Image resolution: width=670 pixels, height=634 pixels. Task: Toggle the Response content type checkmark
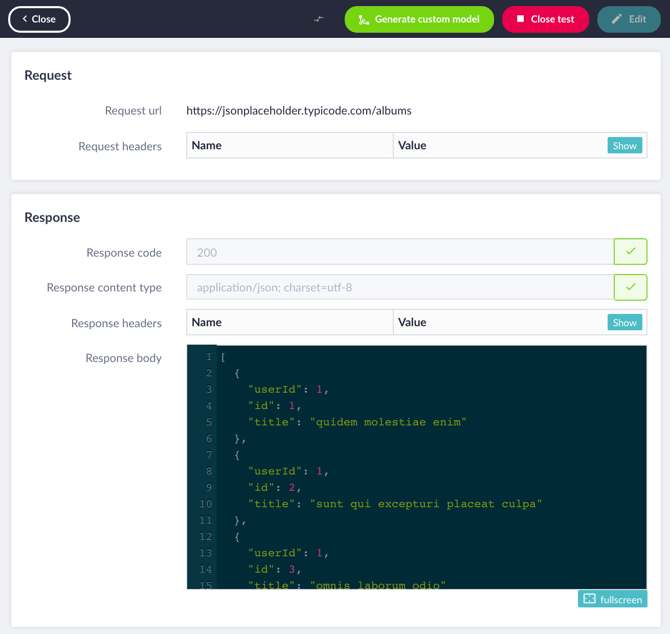click(x=630, y=287)
